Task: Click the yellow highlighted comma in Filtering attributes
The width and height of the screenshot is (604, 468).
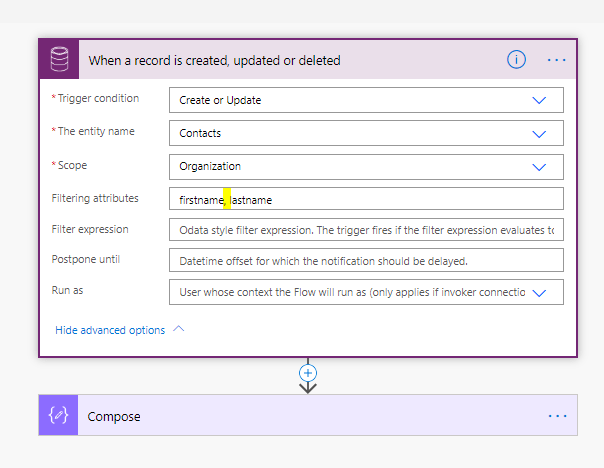Action: click(x=228, y=199)
